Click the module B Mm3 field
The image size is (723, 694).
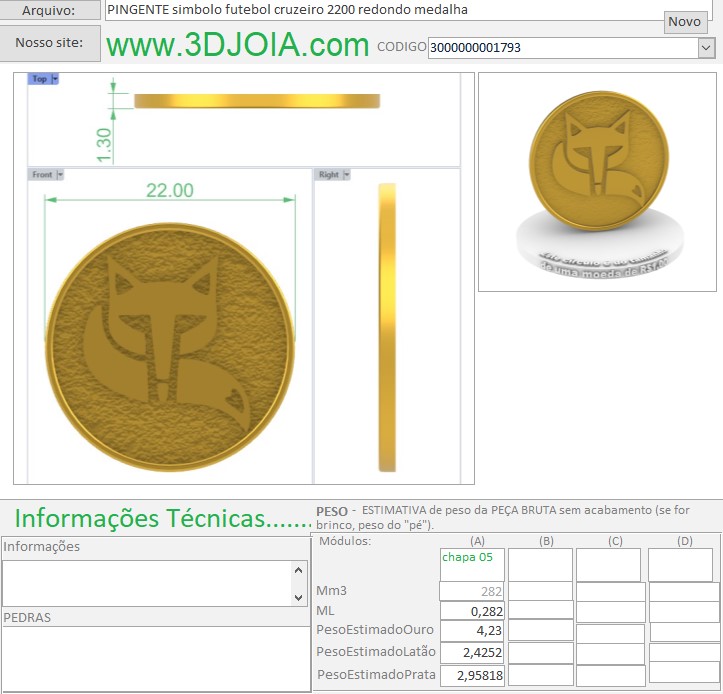[x=540, y=591]
